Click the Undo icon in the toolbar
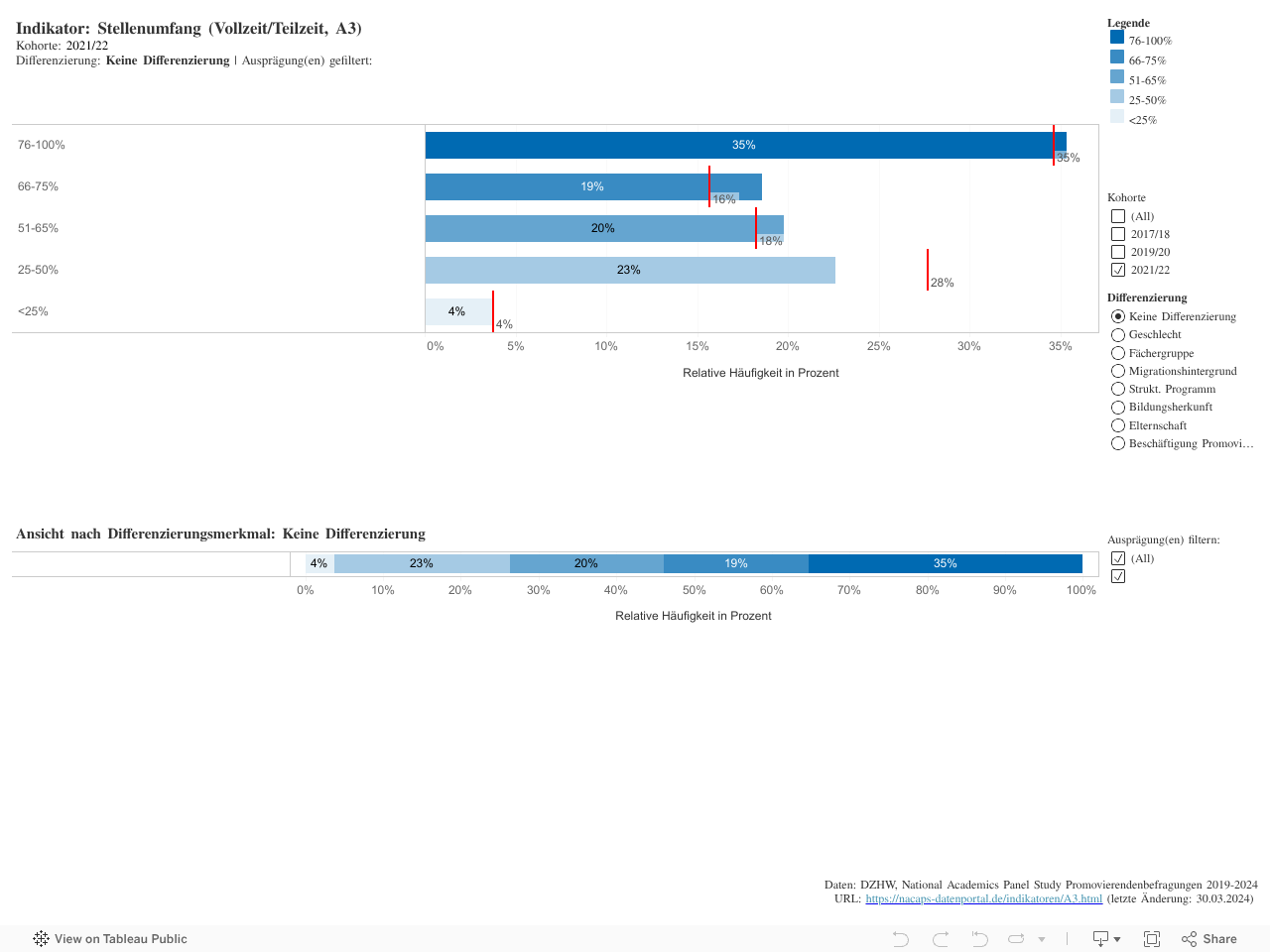The image size is (1270, 952). pos(901,939)
